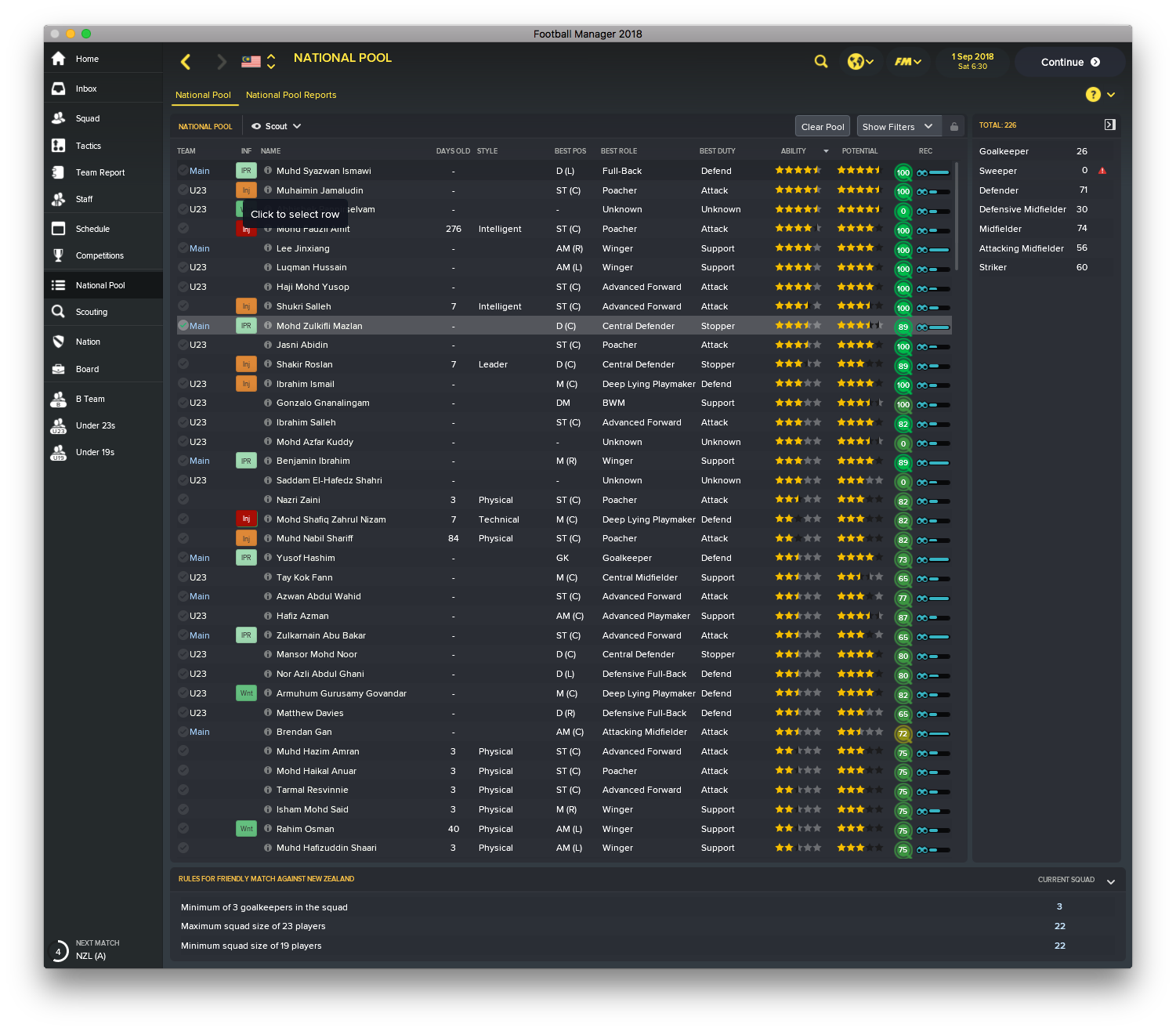Open the Show Filters dropdown
The height and width of the screenshot is (1031, 1176).
click(898, 127)
